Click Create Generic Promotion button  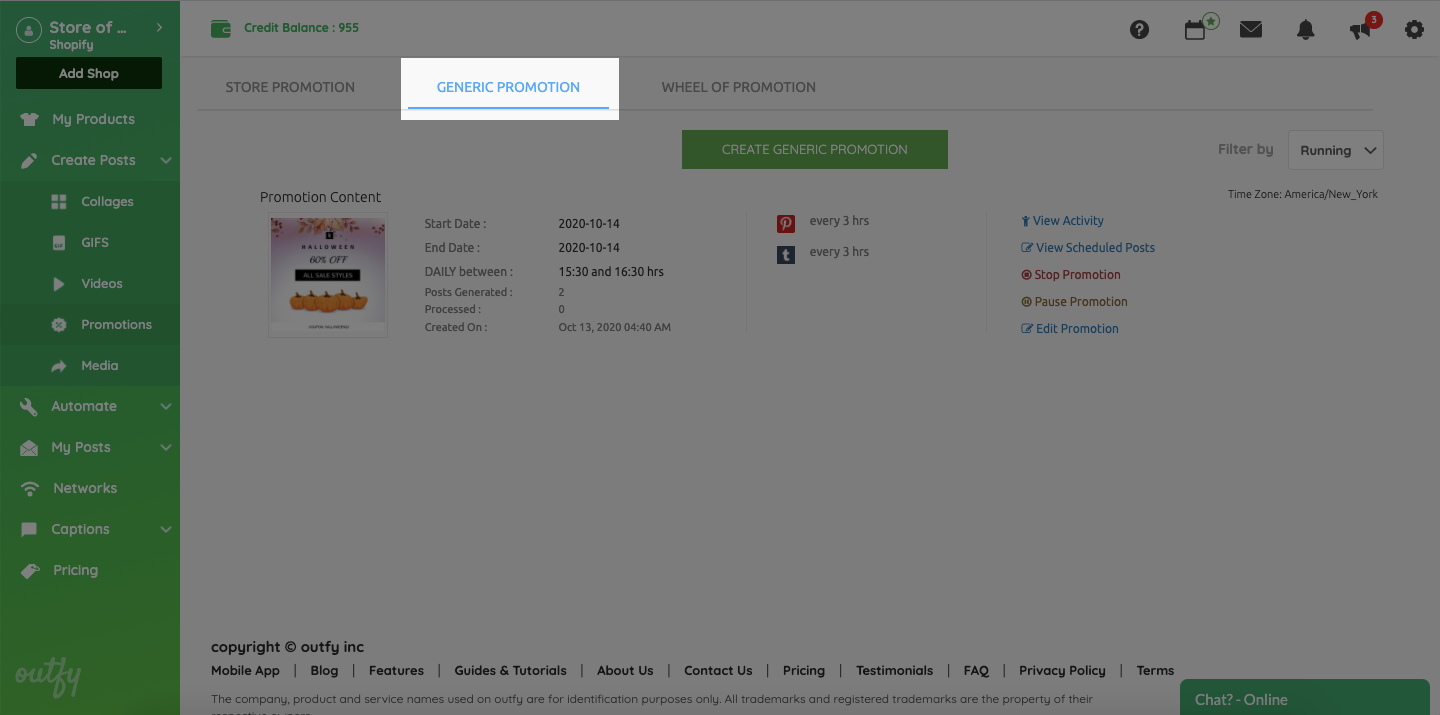(814, 149)
